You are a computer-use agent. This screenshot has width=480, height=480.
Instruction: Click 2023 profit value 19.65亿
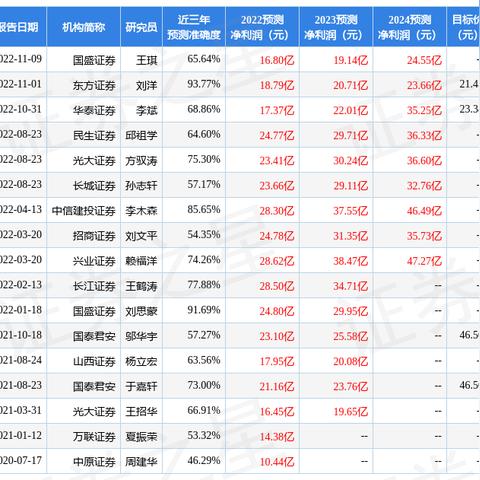351,412
